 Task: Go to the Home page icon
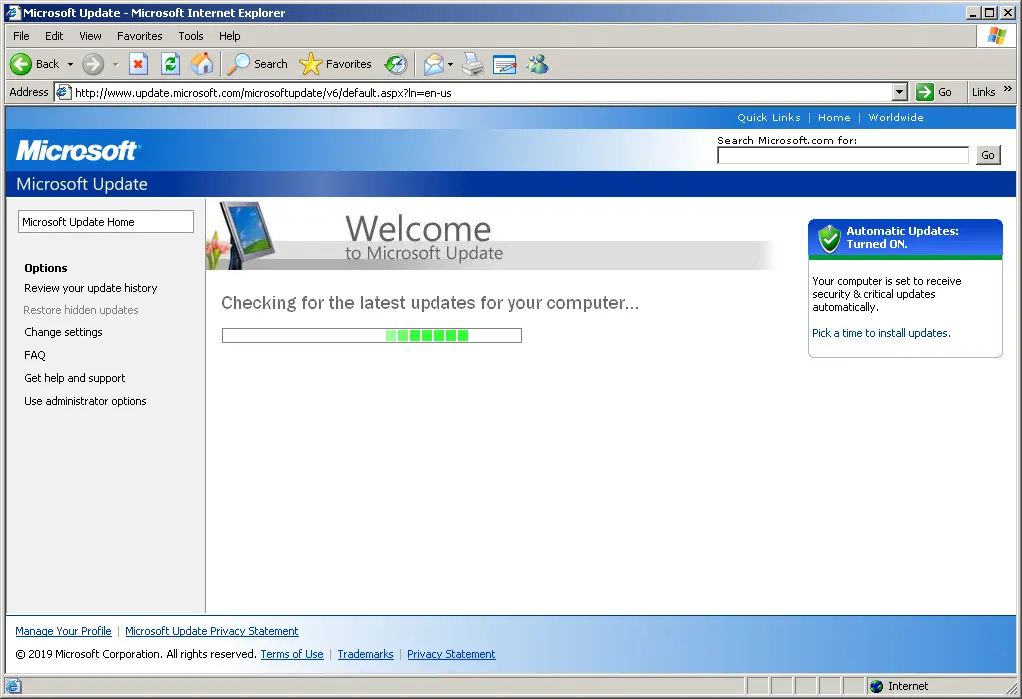coord(202,64)
